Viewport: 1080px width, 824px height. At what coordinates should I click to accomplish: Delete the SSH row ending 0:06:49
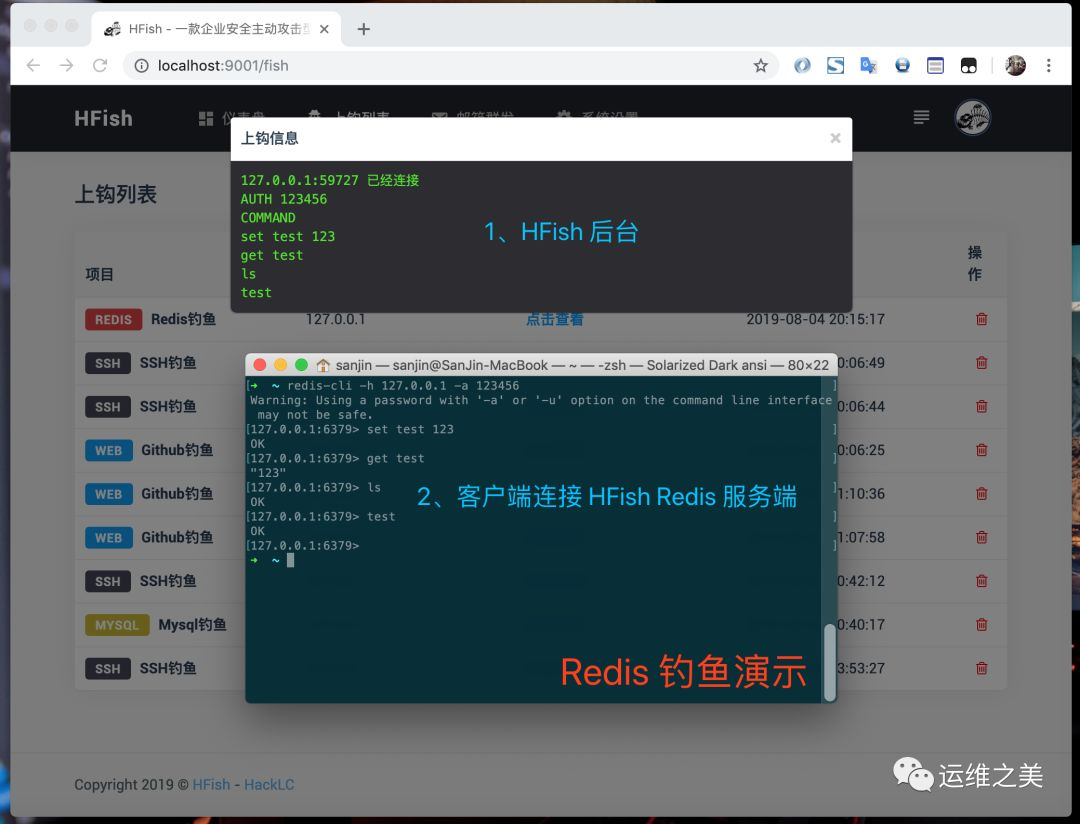tap(982, 362)
